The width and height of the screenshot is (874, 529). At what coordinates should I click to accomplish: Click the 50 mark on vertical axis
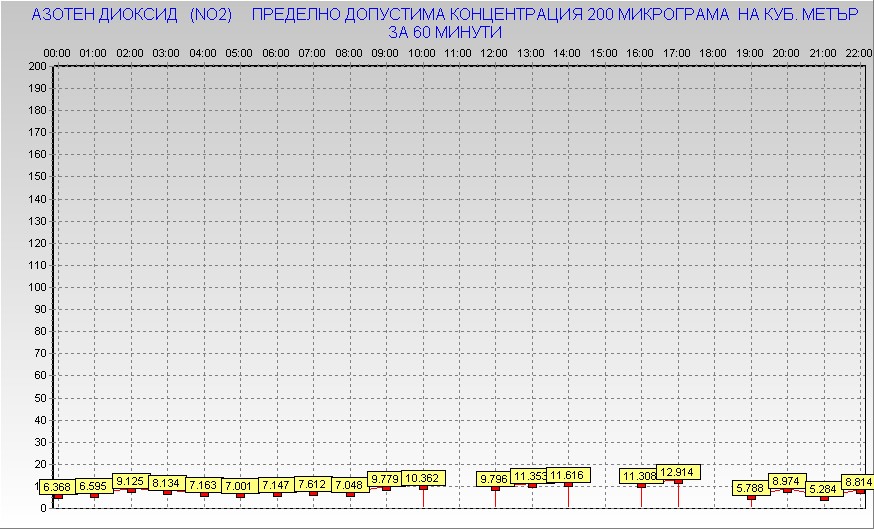pyautogui.click(x=40, y=397)
